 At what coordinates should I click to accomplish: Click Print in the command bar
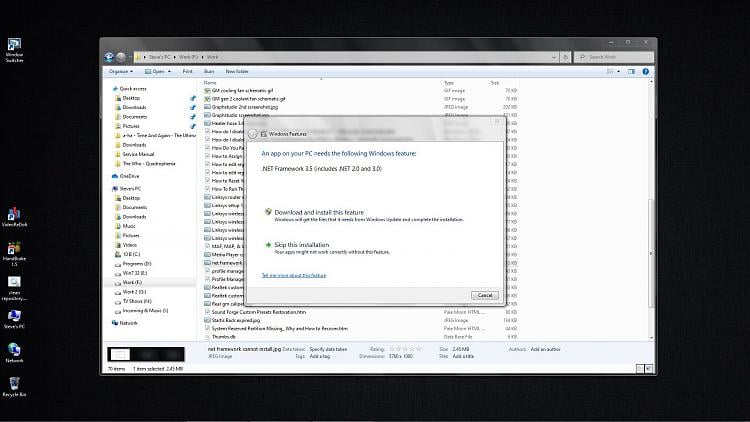tap(188, 71)
